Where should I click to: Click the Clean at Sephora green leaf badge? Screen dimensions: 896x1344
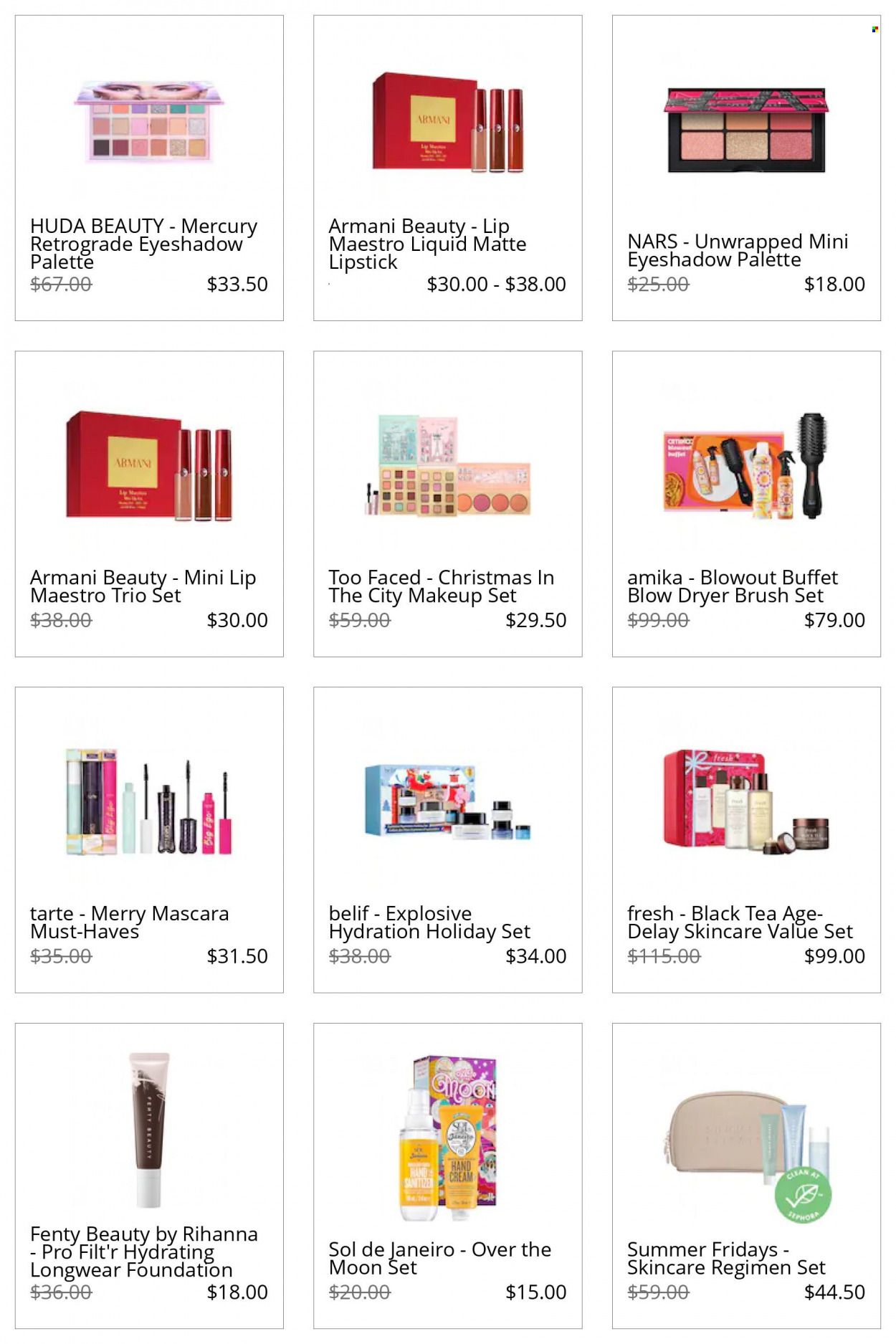point(803,1195)
